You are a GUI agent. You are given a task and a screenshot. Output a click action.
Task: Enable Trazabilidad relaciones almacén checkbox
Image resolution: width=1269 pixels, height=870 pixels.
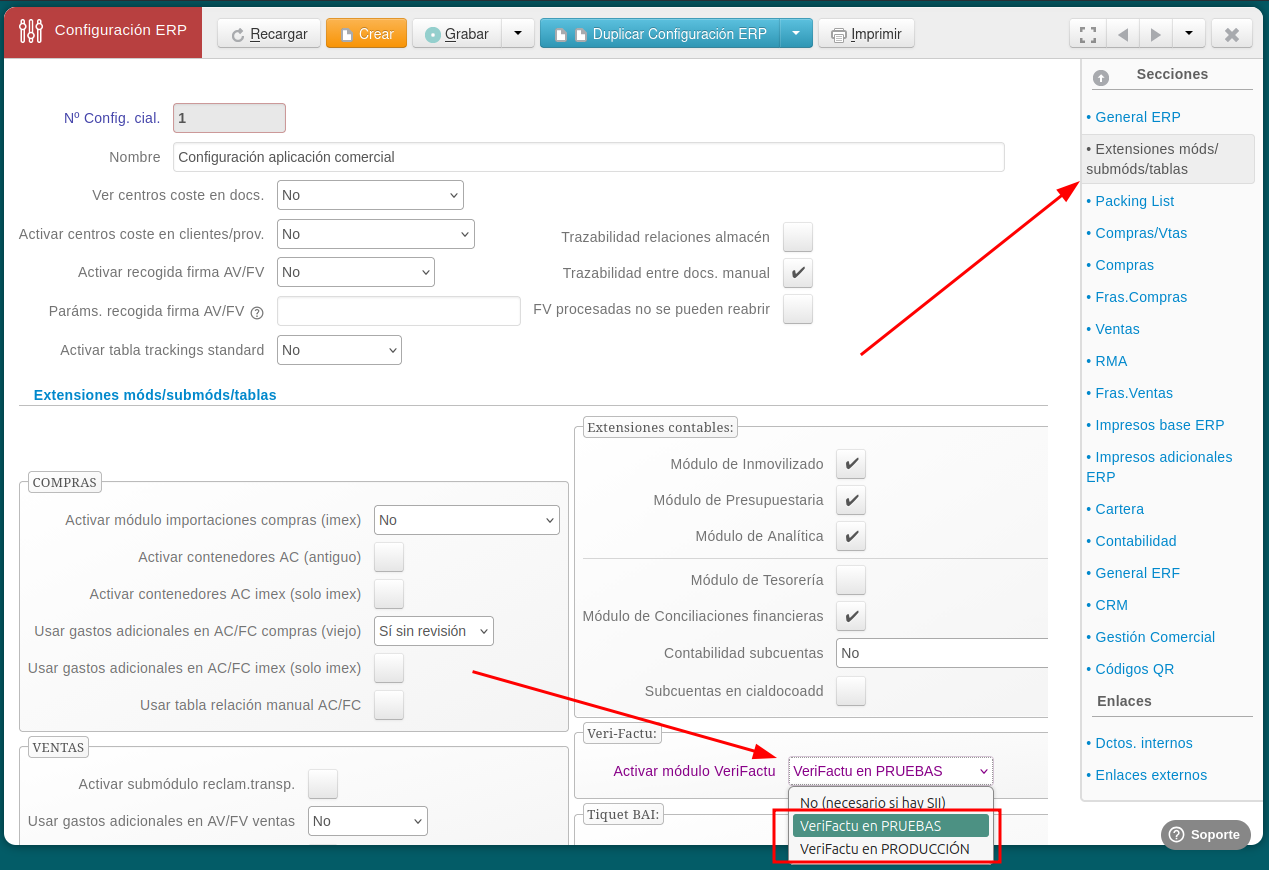(x=797, y=237)
